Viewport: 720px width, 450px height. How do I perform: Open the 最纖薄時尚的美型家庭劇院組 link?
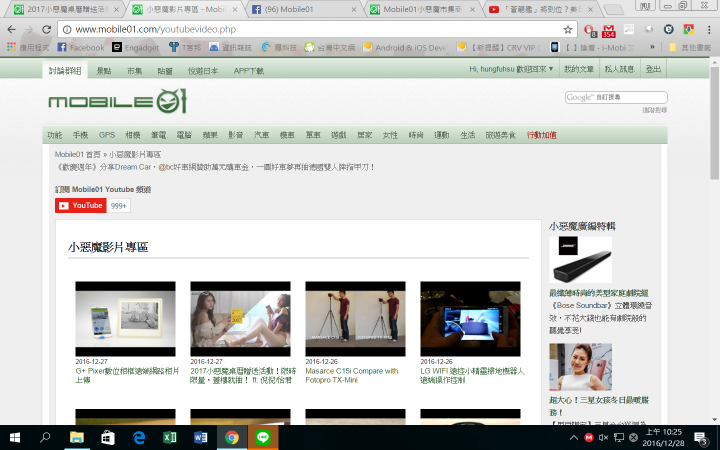599,293
